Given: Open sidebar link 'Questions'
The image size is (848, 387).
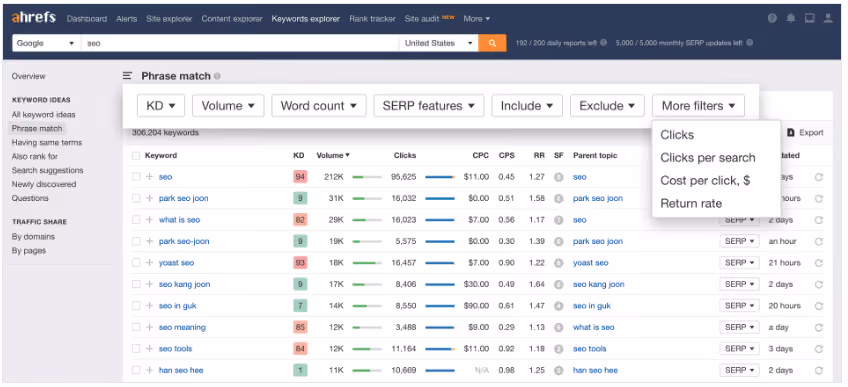Looking at the screenshot, I should coord(30,198).
